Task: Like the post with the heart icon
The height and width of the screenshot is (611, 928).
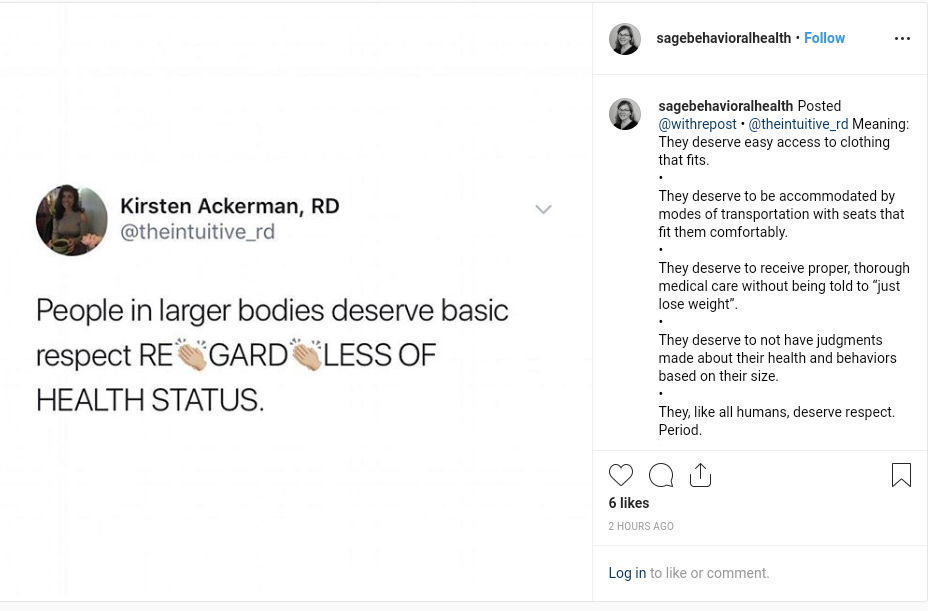Action: (x=621, y=475)
